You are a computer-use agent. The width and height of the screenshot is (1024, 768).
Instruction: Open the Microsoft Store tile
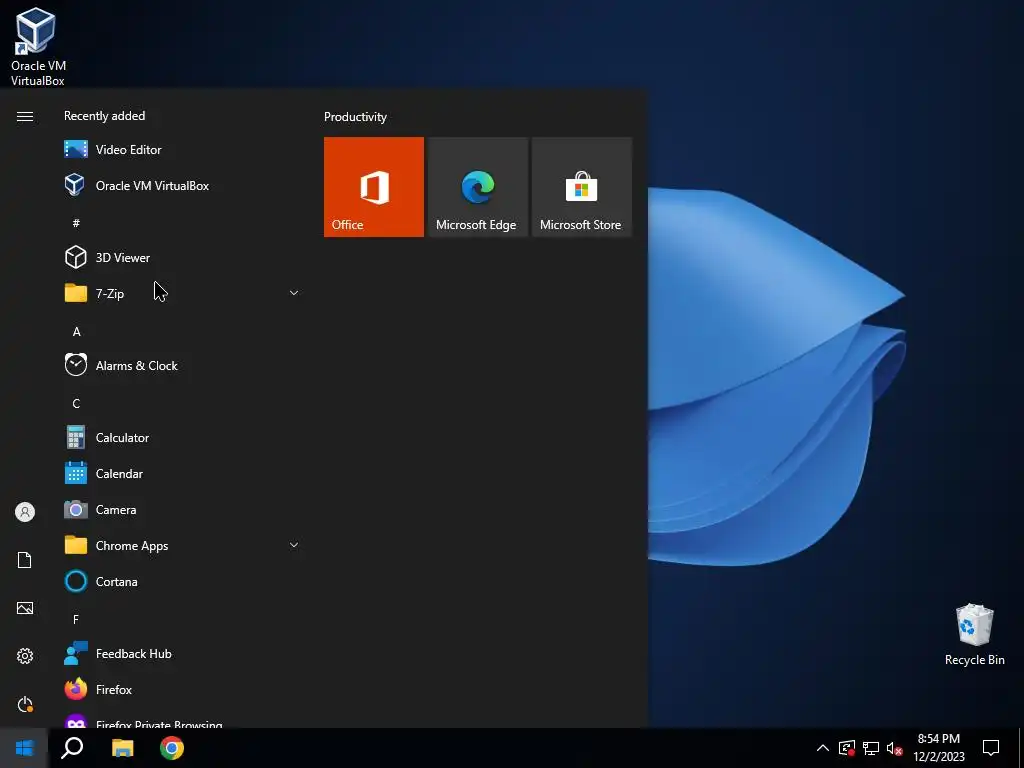[x=582, y=187]
